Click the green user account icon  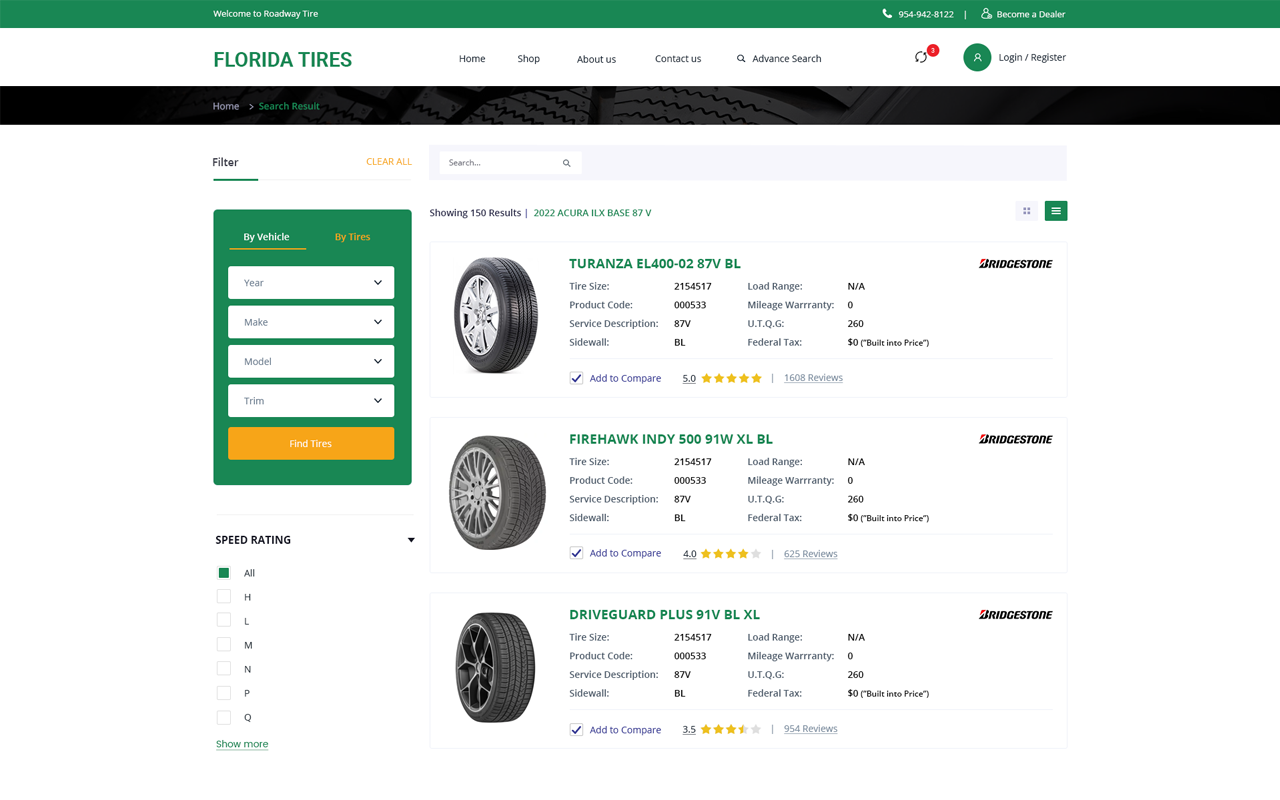pyautogui.click(x=977, y=58)
